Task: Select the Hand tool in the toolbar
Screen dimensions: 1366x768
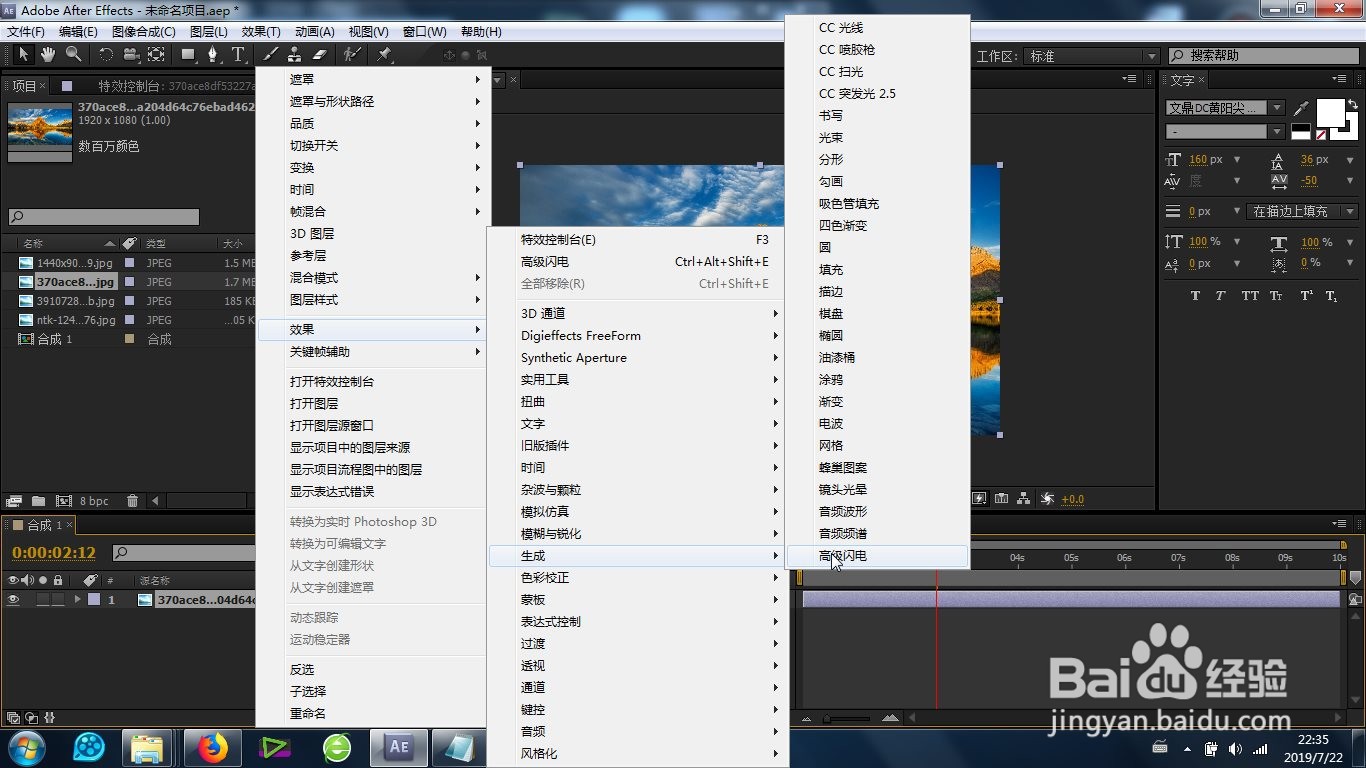Action: tap(47, 54)
